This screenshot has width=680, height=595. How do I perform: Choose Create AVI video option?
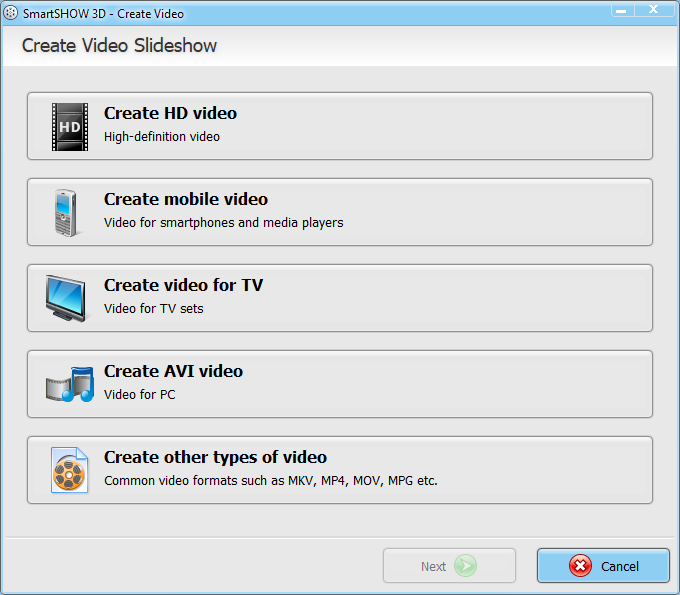pyautogui.click(x=340, y=384)
